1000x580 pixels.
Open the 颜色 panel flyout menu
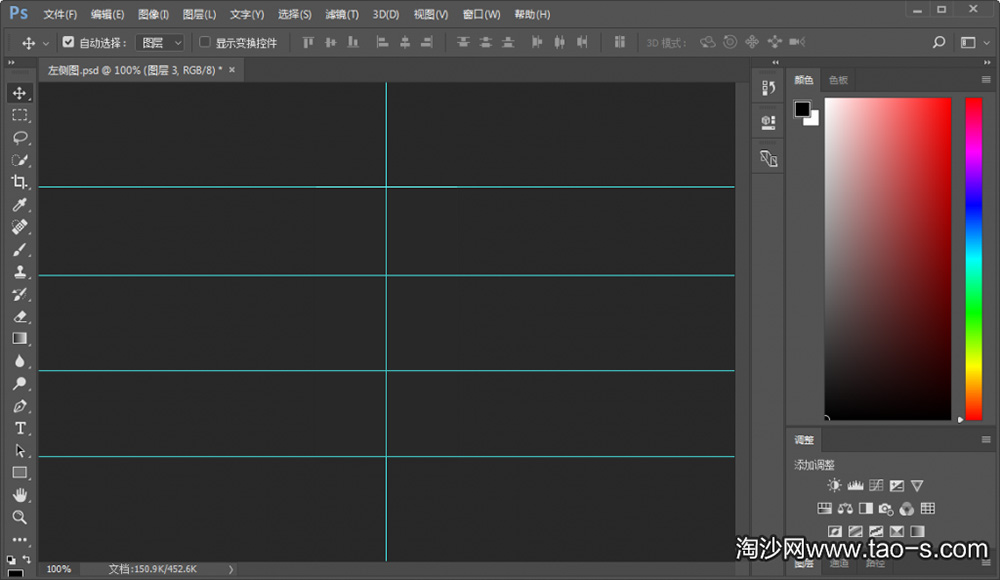coord(985,80)
